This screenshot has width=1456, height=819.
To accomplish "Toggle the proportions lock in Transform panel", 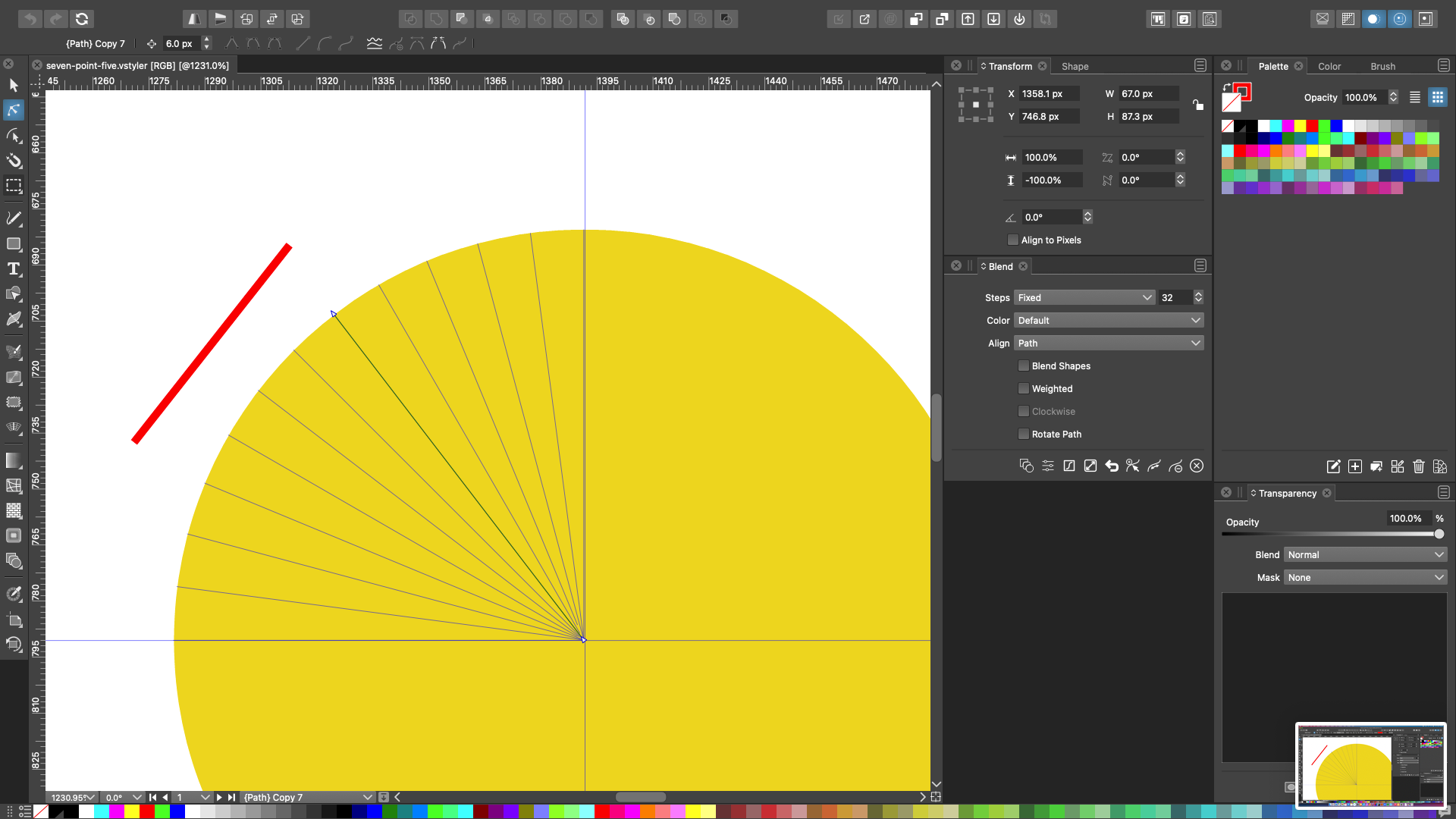I will (1197, 105).
